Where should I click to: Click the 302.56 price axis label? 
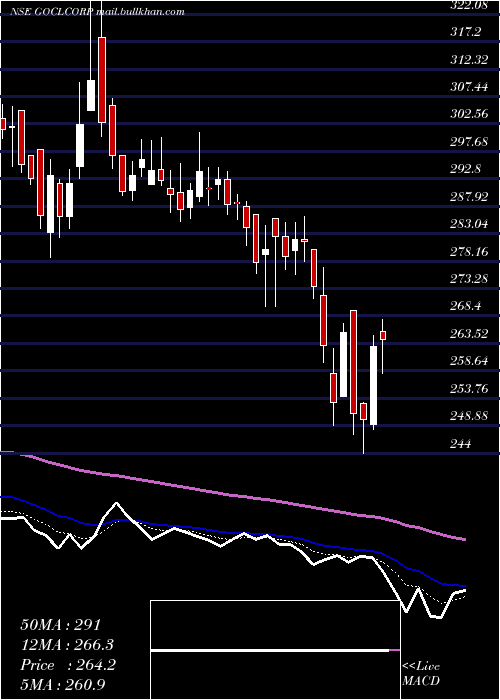(469, 114)
